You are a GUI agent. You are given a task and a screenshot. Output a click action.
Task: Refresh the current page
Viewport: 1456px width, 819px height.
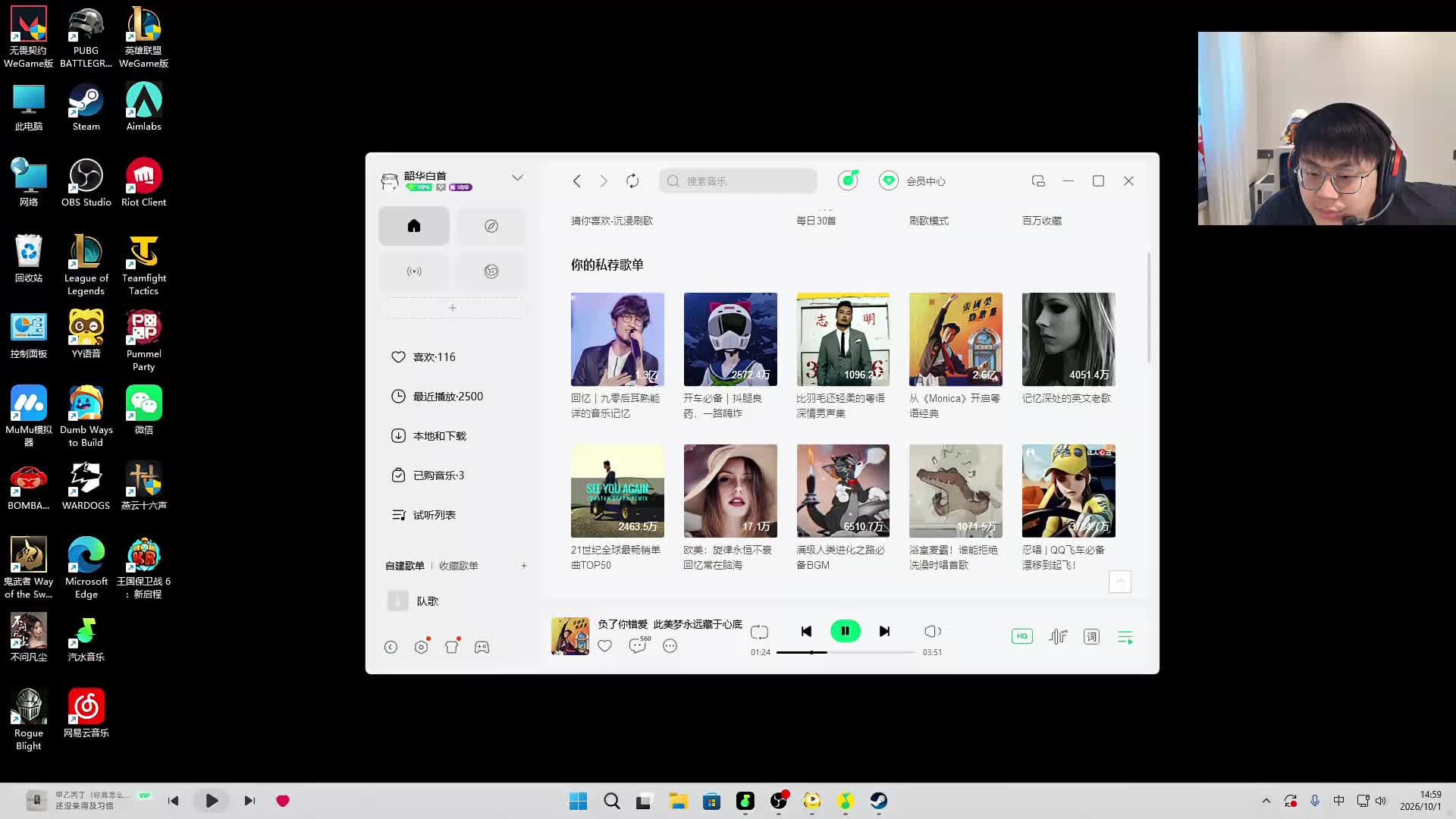click(632, 181)
